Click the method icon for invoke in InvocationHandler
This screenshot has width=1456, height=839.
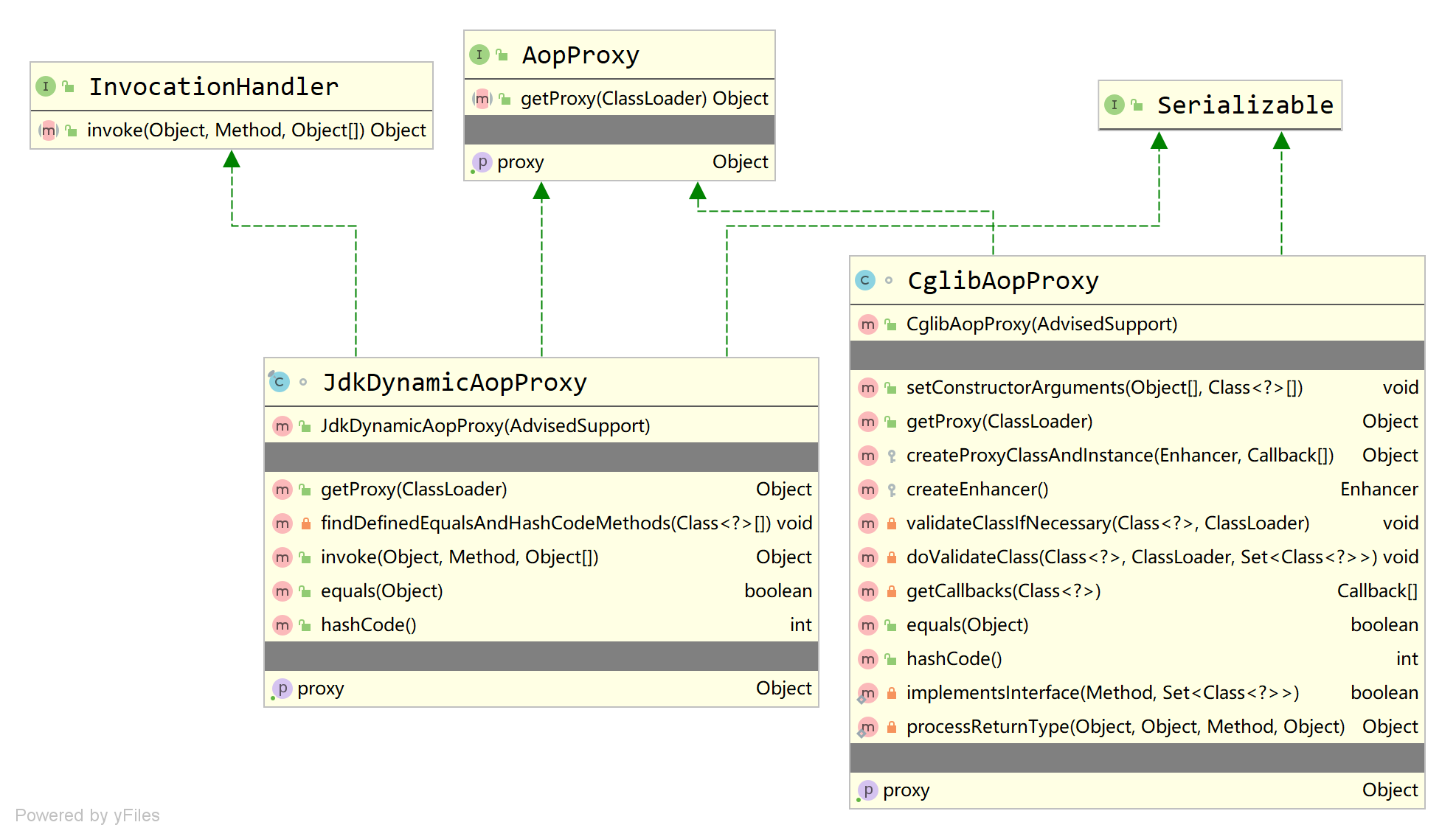(x=49, y=130)
